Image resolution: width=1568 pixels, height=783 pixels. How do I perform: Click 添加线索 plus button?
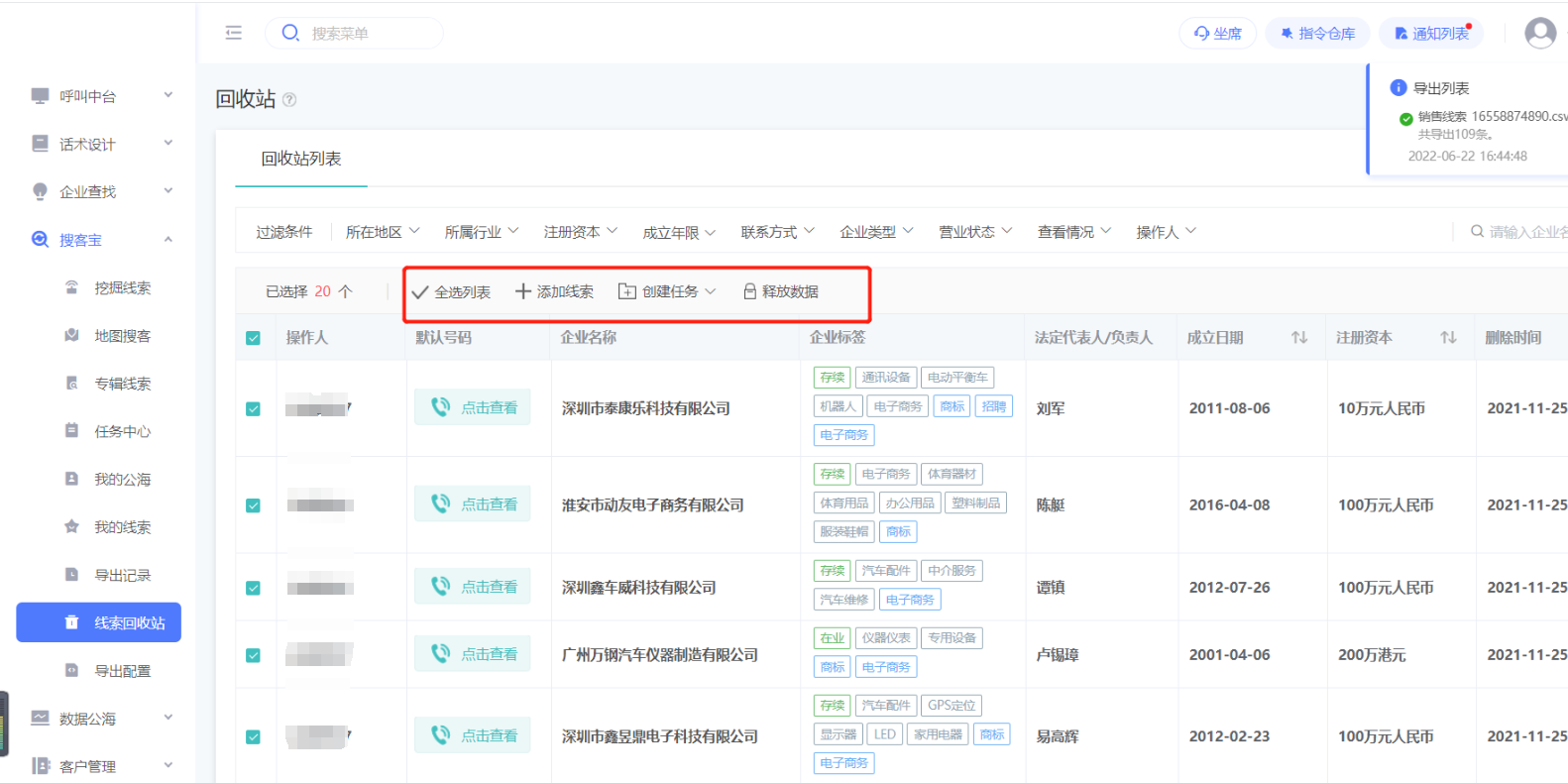tap(554, 291)
